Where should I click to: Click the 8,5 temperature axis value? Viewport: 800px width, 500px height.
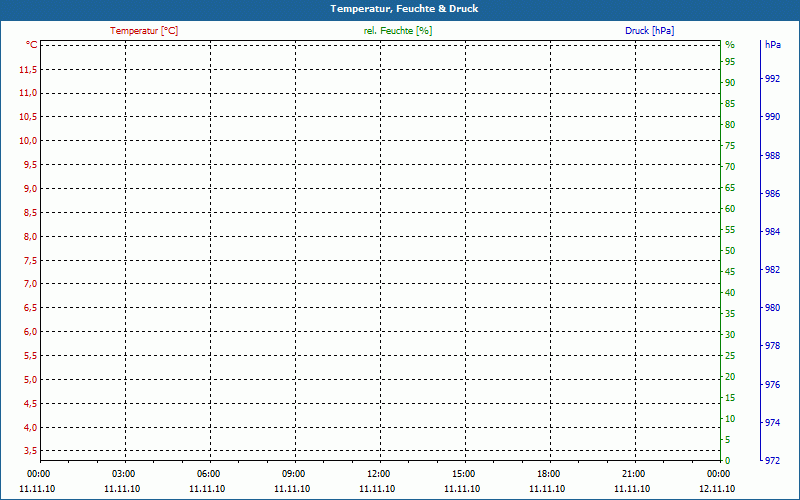click(x=31, y=213)
